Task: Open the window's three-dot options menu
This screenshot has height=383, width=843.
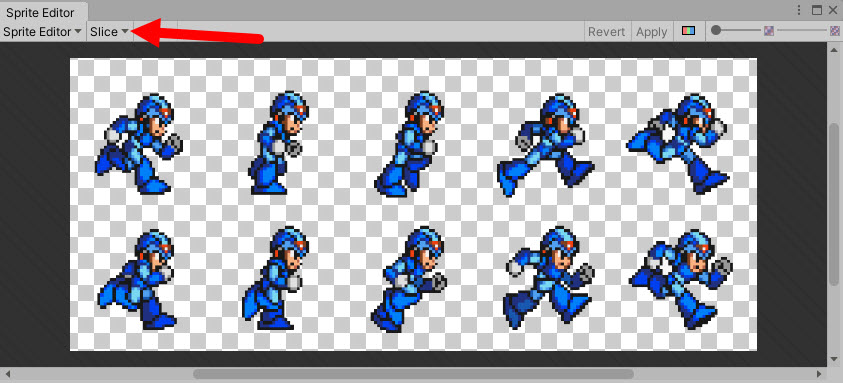Action: pos(799,10)
